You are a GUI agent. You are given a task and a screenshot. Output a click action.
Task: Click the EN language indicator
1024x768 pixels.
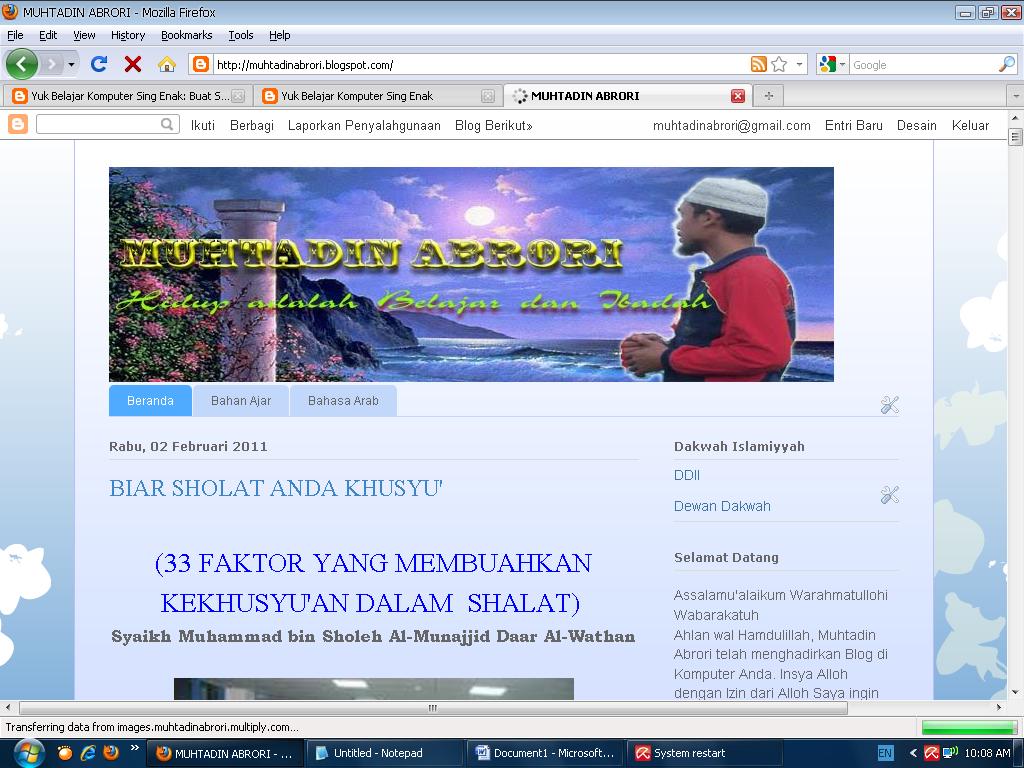[x=885, y=754]
